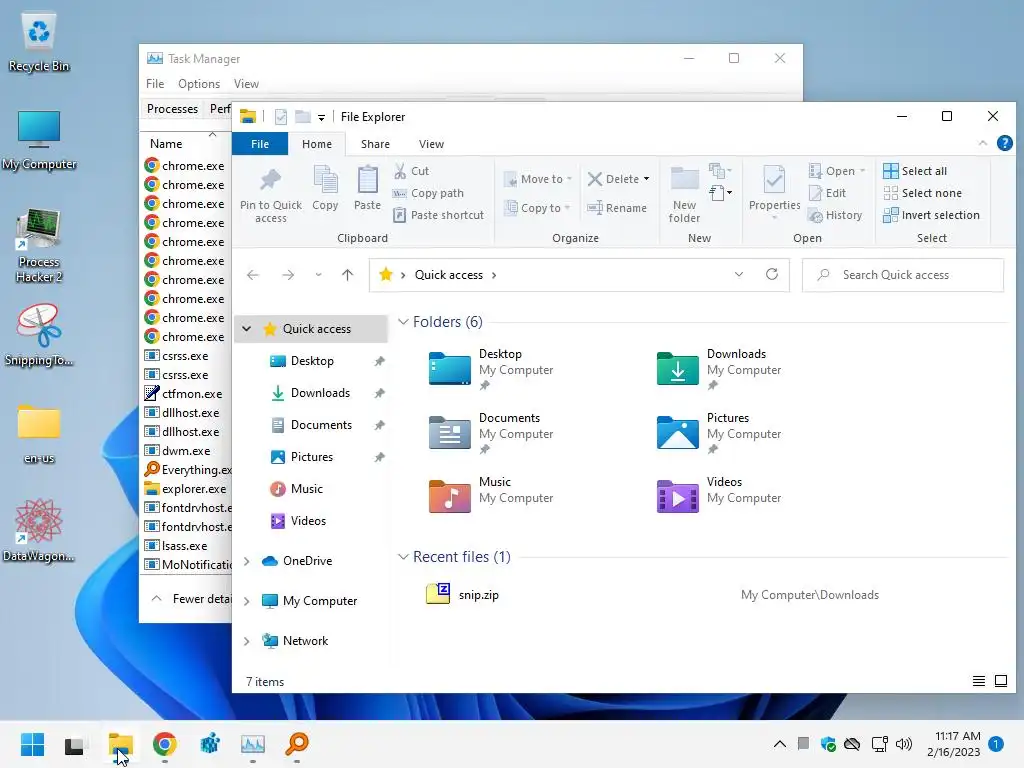Viewport: 1024px width, 768px height.
Task: Click the Forward navigation arrow
Action: click(x=288, y=275)
